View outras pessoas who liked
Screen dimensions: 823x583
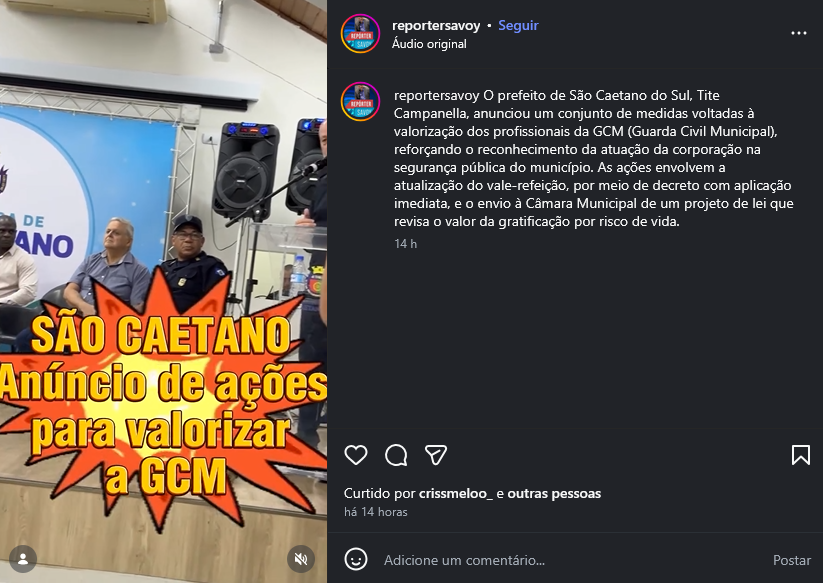pos(554,493)
